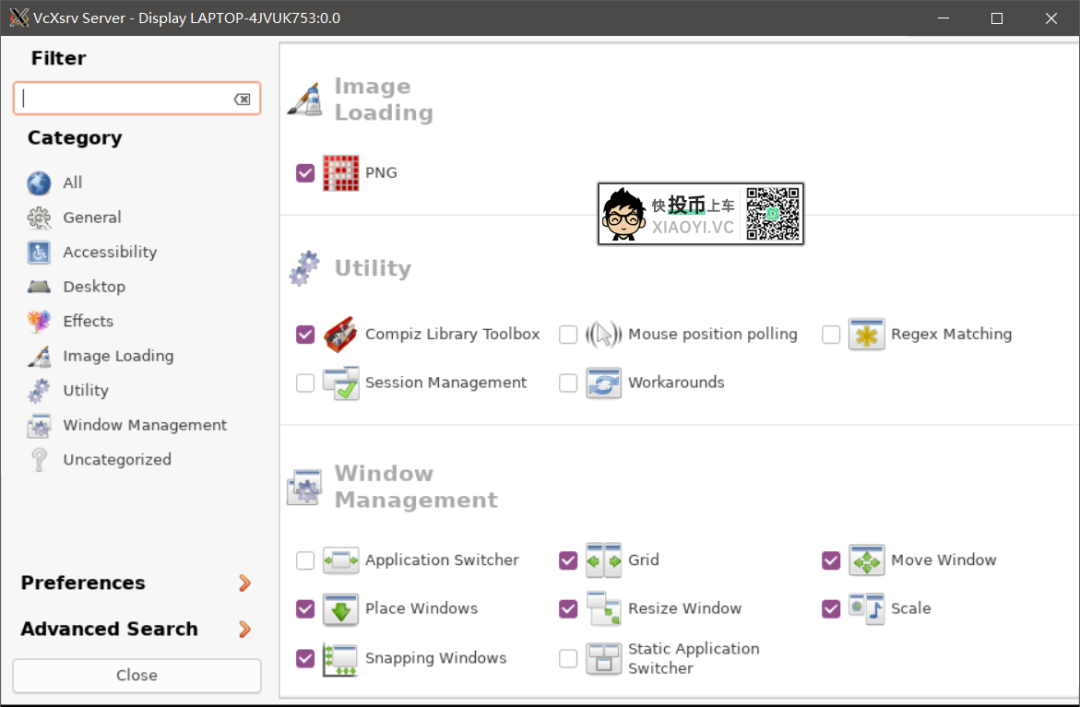Click the Mouse position polling icon

coord(603,334)
